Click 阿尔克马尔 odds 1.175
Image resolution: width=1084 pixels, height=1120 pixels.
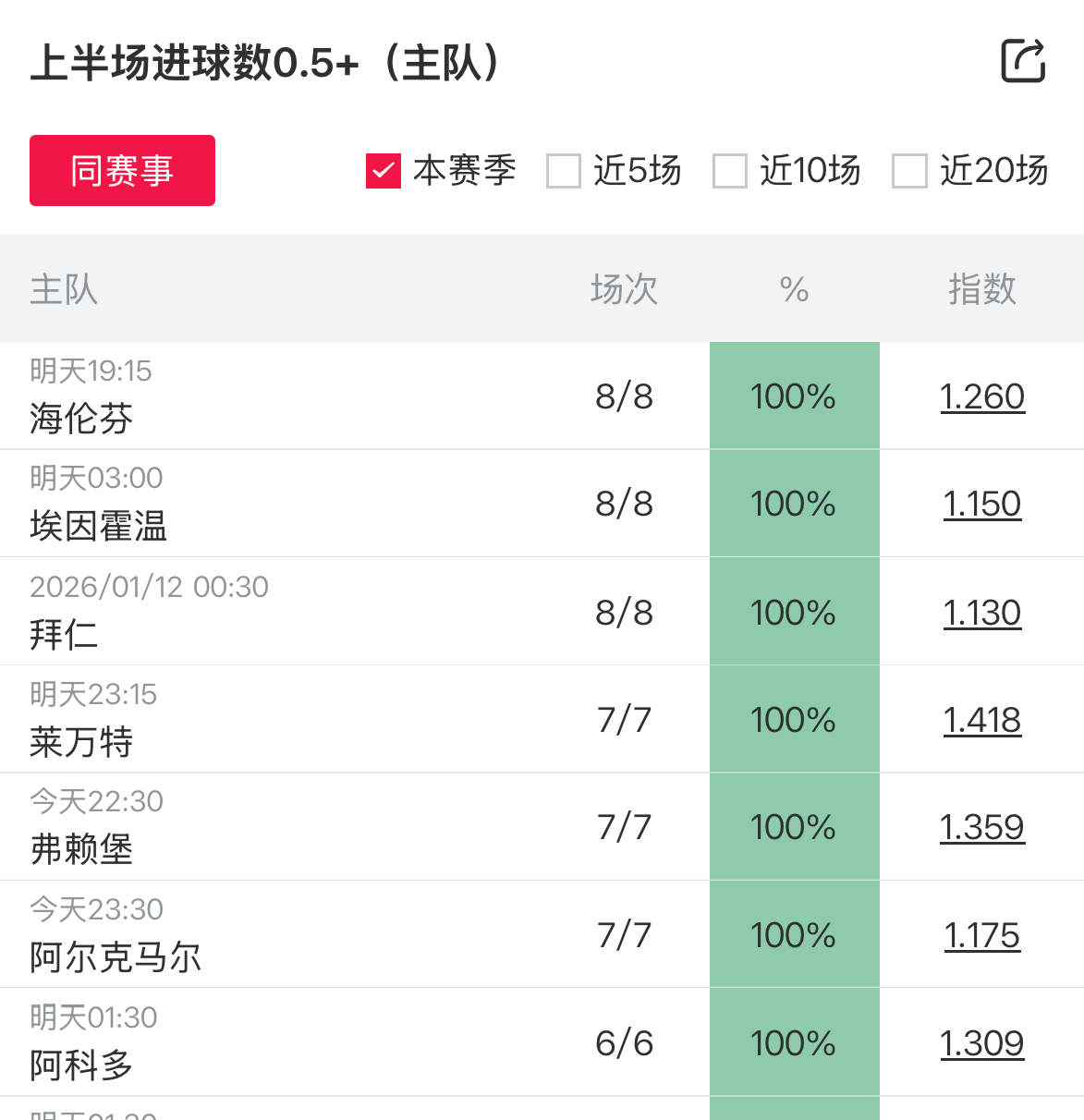click(x=981, y=935)
